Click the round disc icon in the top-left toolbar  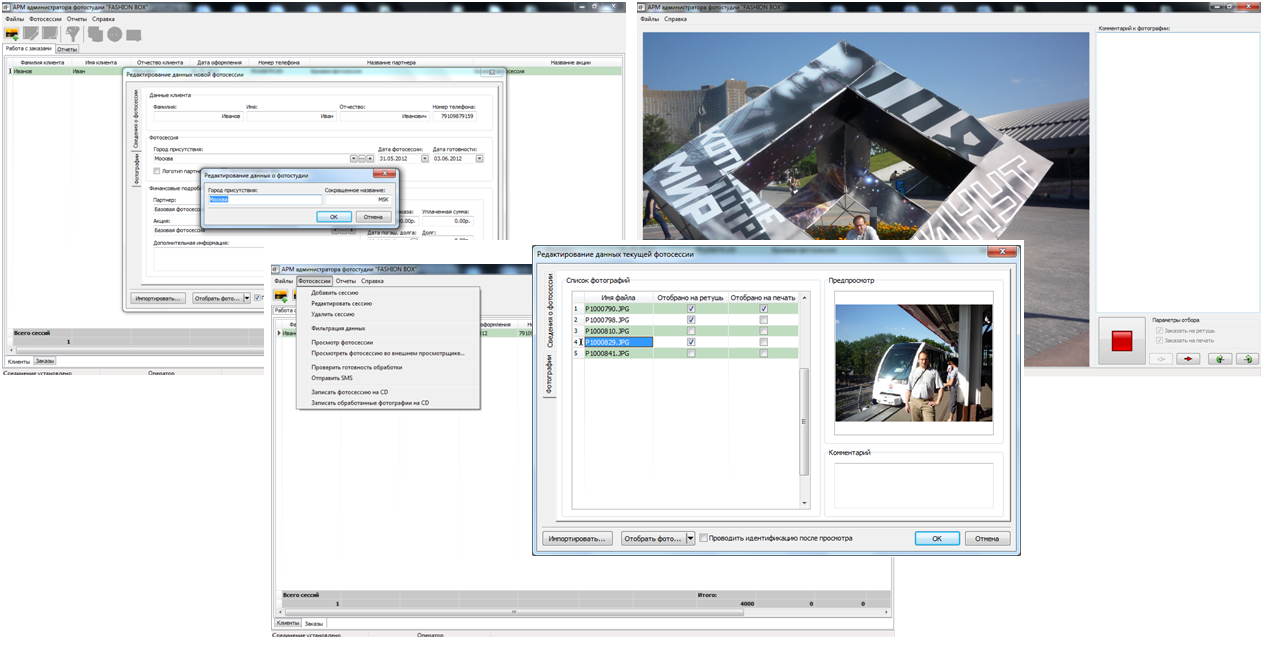[114, 33]
